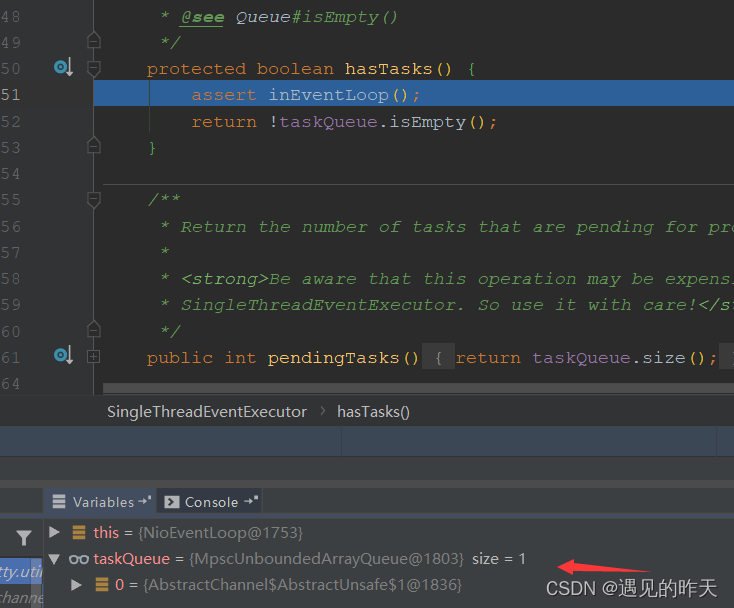This screenshot has height=608, width=734.
Task: Click the Variables tab list icon
Action: coord(59,501)
